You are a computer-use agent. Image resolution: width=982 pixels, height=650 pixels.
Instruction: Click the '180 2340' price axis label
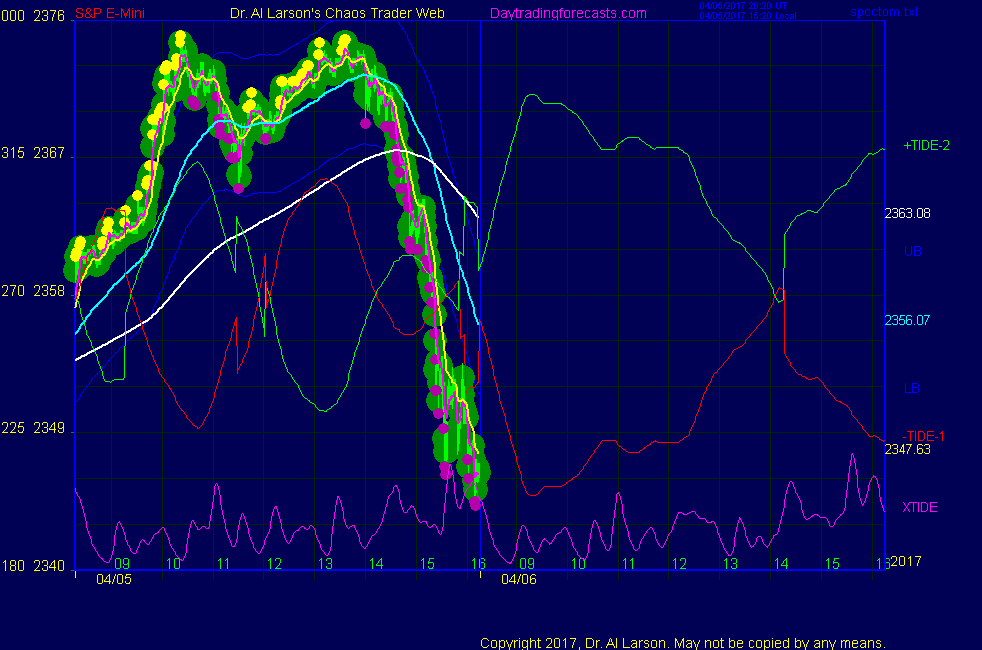33,566
